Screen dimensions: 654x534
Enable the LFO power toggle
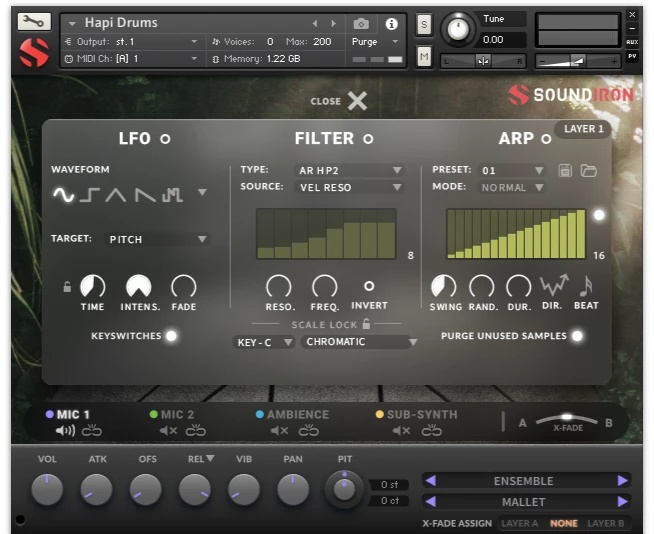coord(165,139)
